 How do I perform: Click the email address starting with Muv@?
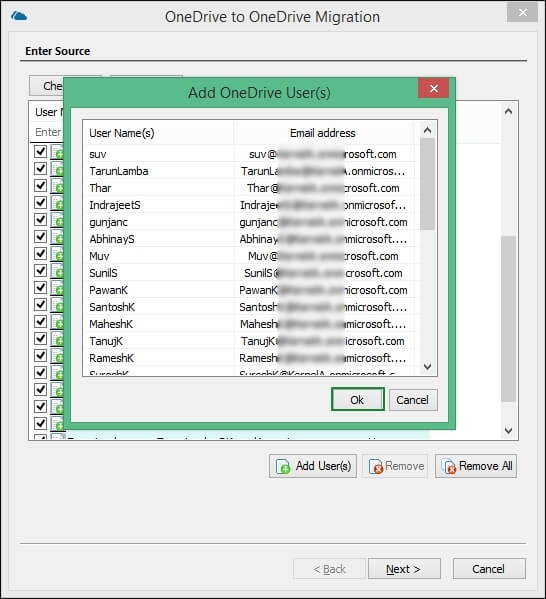[323, 256]
